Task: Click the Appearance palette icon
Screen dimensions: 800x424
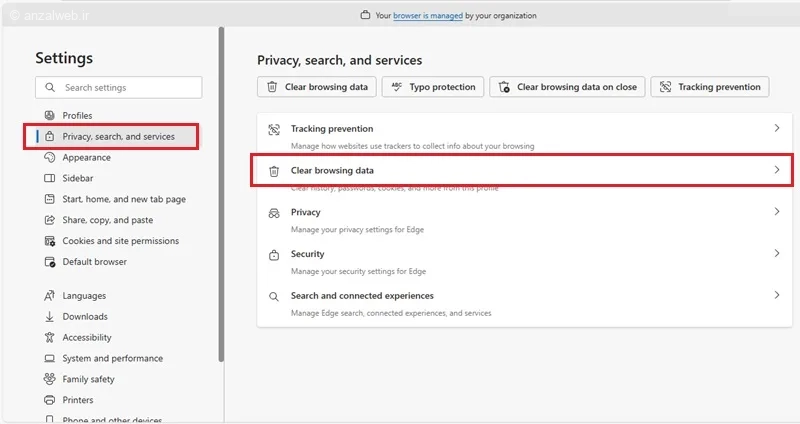Action: coord(50,158)
